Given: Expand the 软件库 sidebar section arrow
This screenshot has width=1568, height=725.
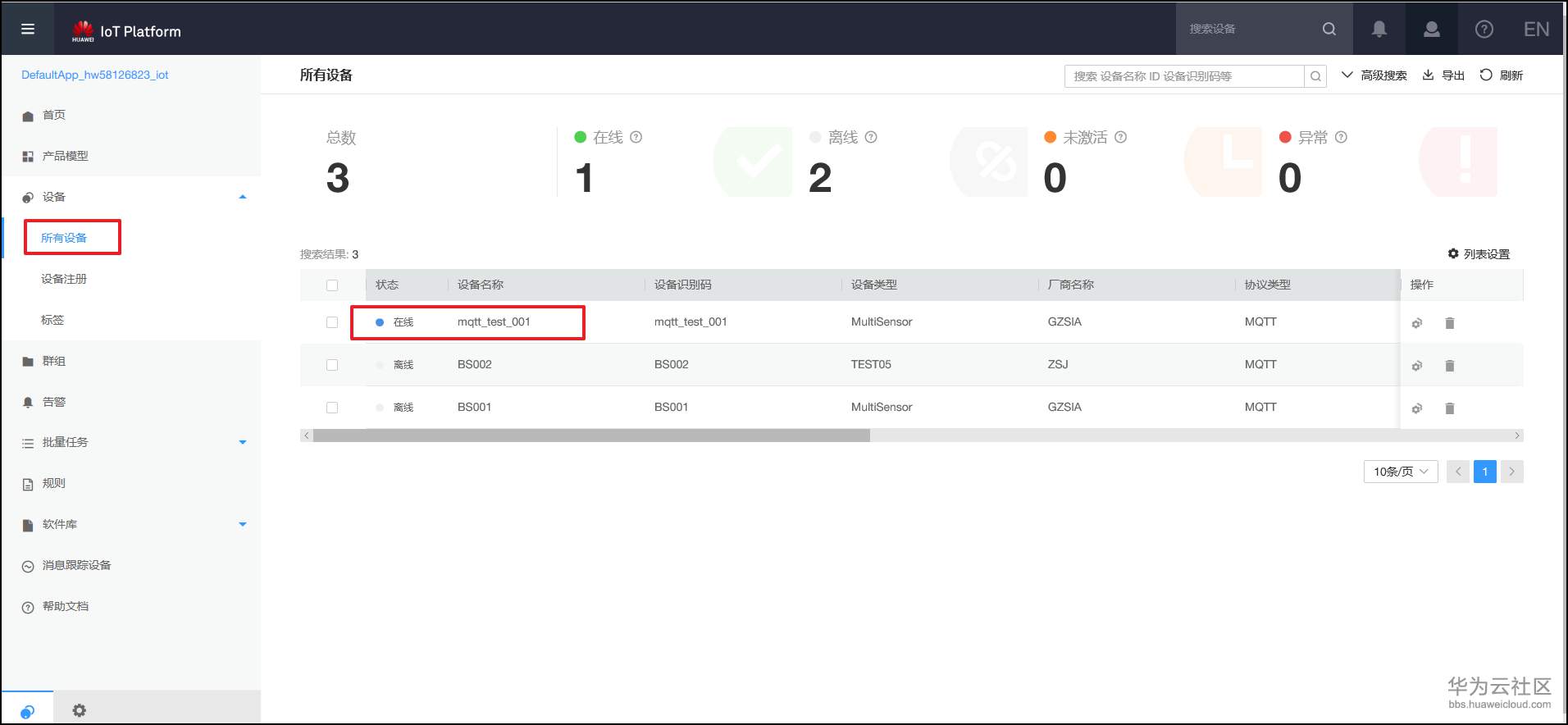Looking at the screenshot, I should coord(243,524).
